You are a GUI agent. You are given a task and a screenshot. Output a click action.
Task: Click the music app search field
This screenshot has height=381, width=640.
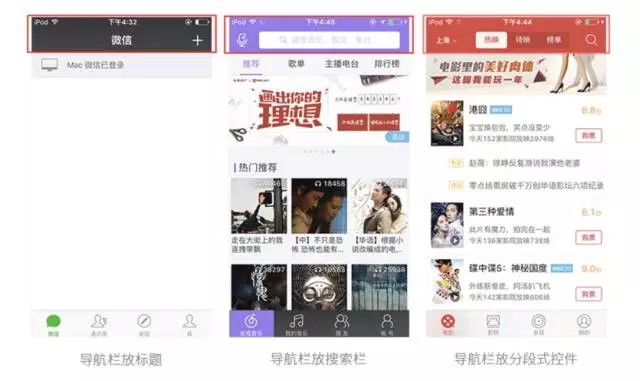tap(329, 40)
